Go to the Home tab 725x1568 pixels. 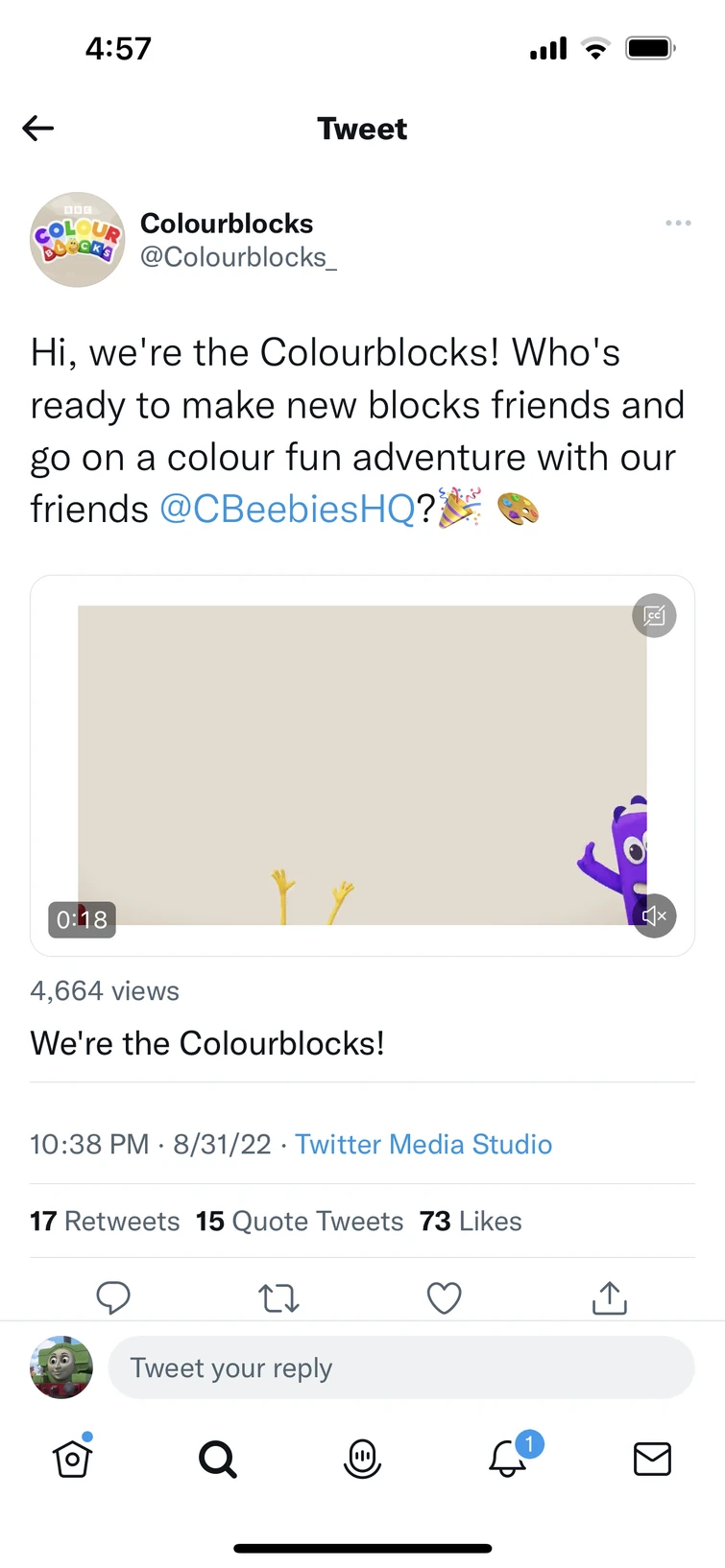click(x=73, y=1459)
